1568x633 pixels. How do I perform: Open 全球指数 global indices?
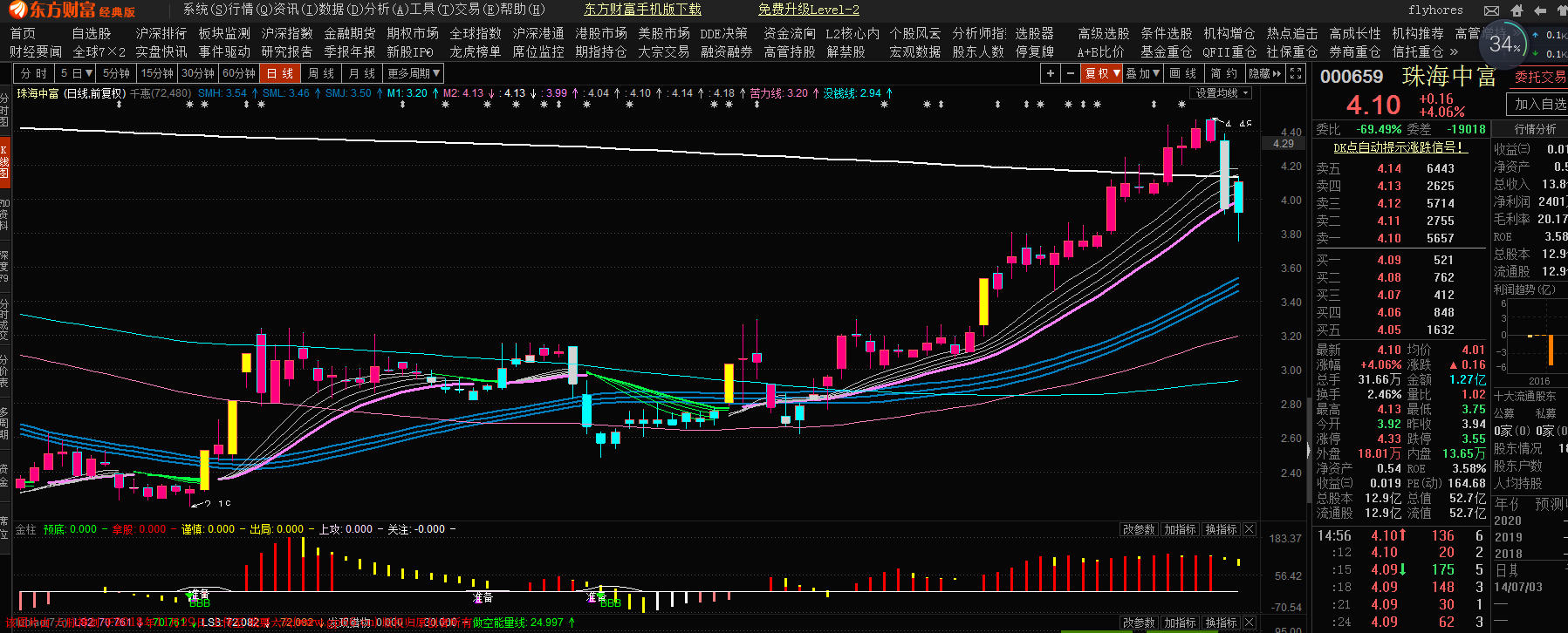(476, 33)
